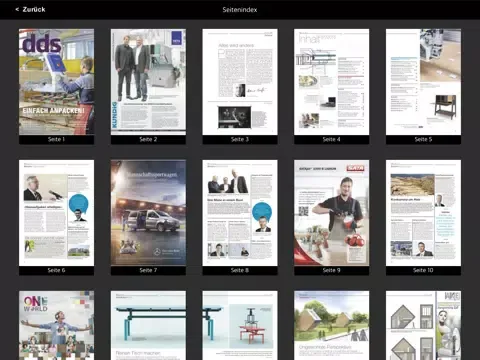Viewport: 480px width, 360px height.
Task: Open the green landscape houses page thumbnail
Action: click(332, 325)
